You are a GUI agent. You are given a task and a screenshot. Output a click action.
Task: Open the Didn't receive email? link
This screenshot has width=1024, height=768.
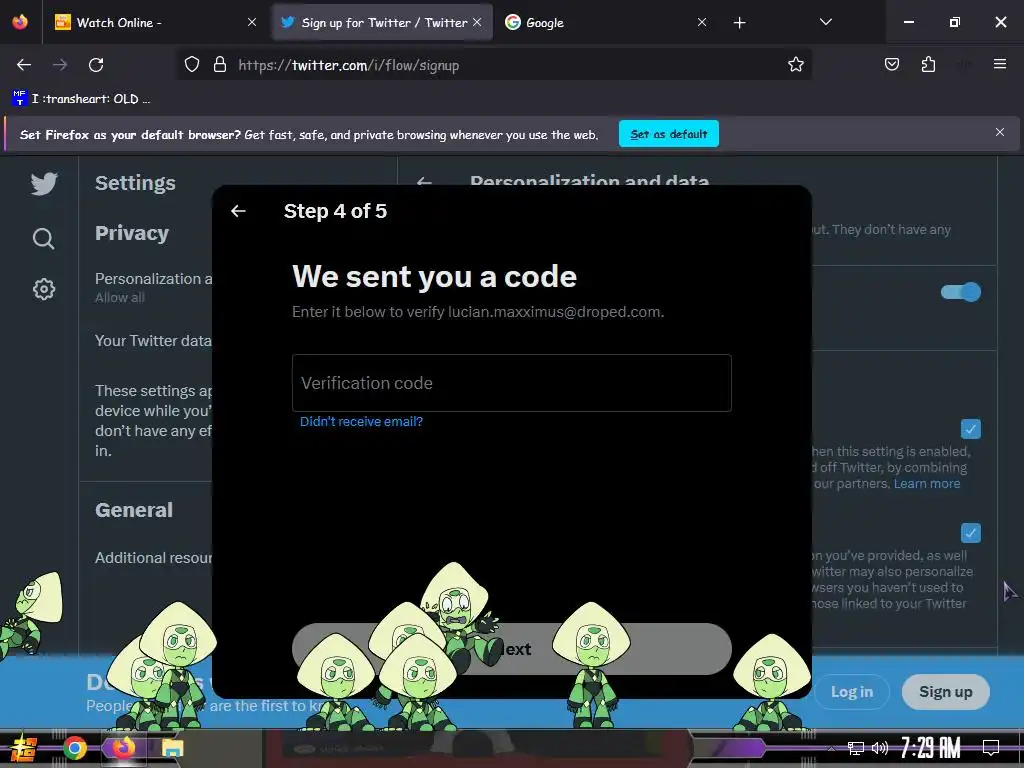361,421
